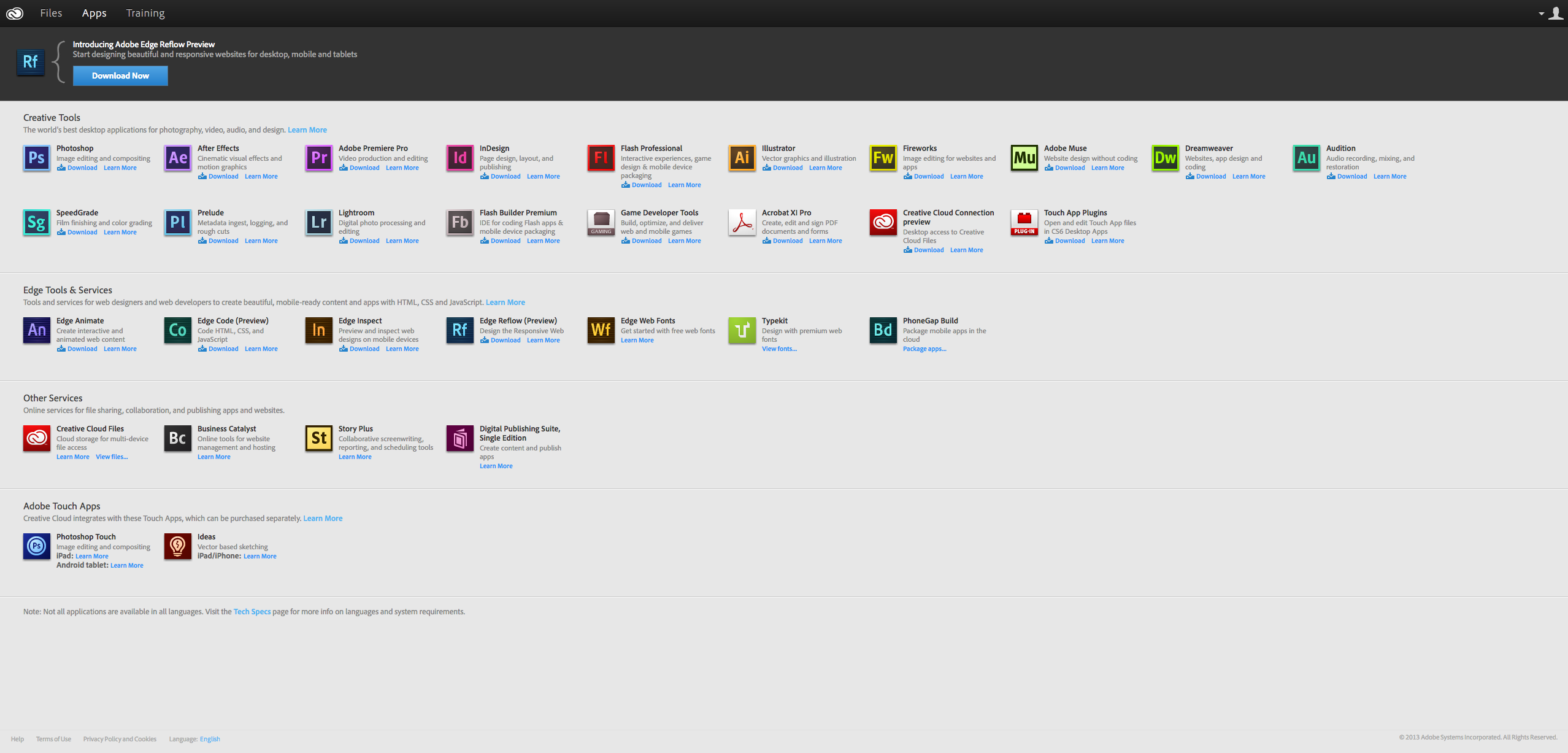The height and width of the screenshot is (753, 1568).
Task: Open Photoshop Touch Android tablet Learn More
Action: [x=127, y=566]
